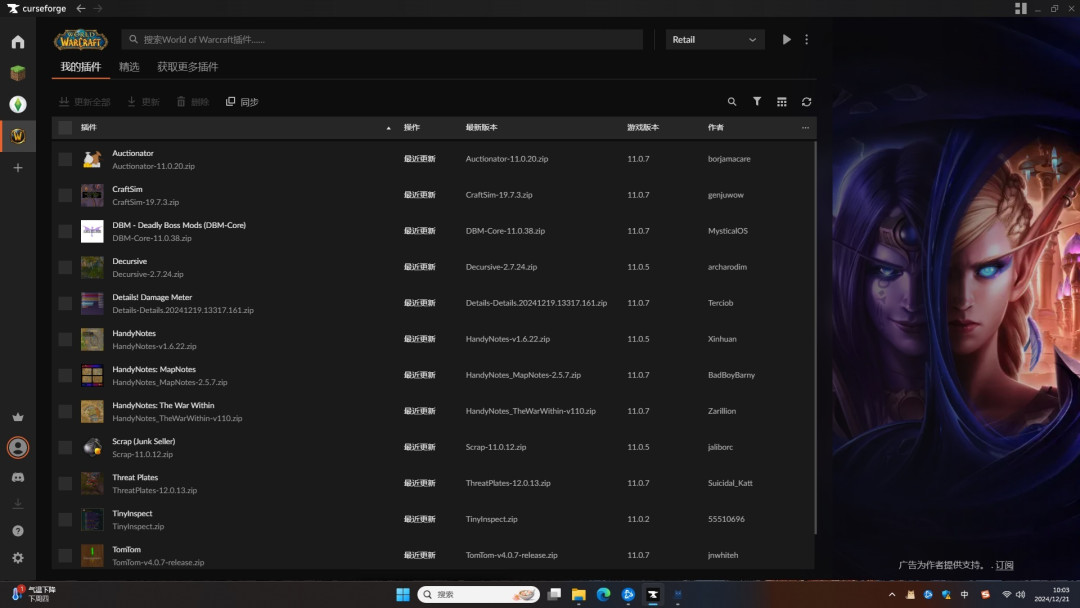Sort by the 作者 column header

point(716,127)
